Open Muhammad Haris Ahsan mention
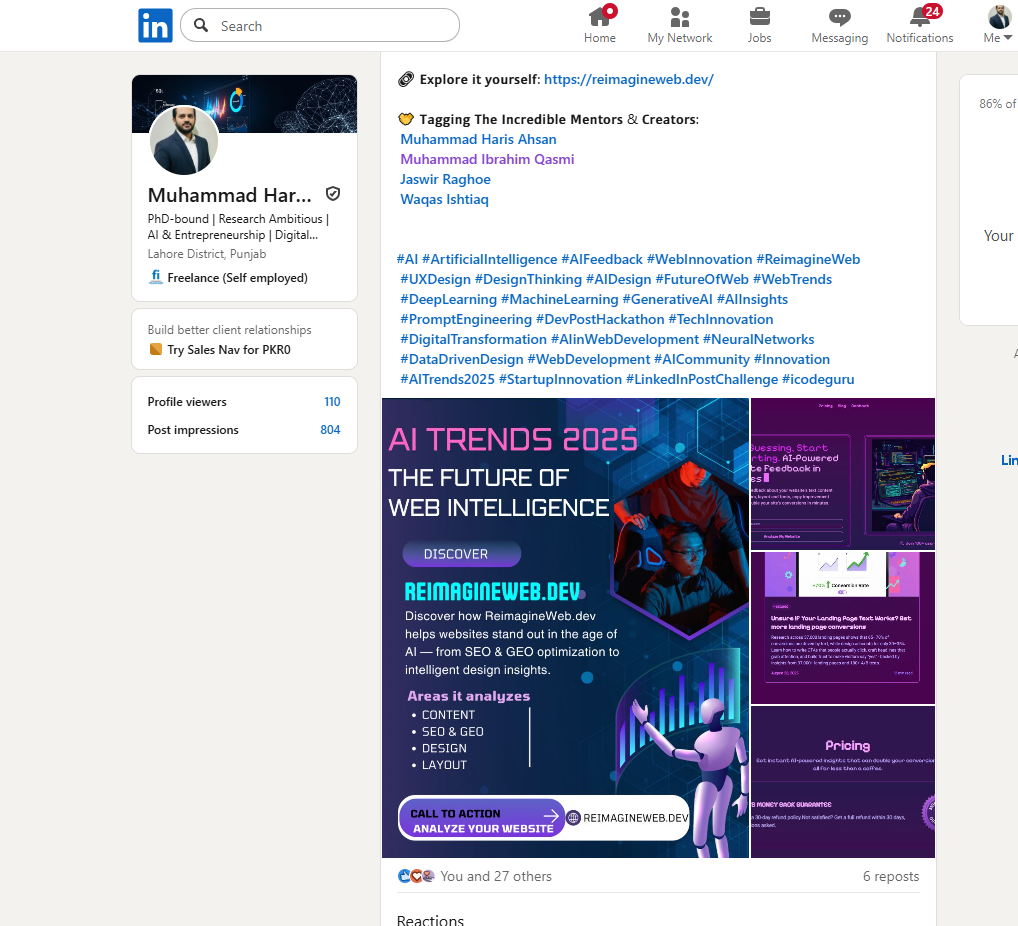 (x=478, y=139)
